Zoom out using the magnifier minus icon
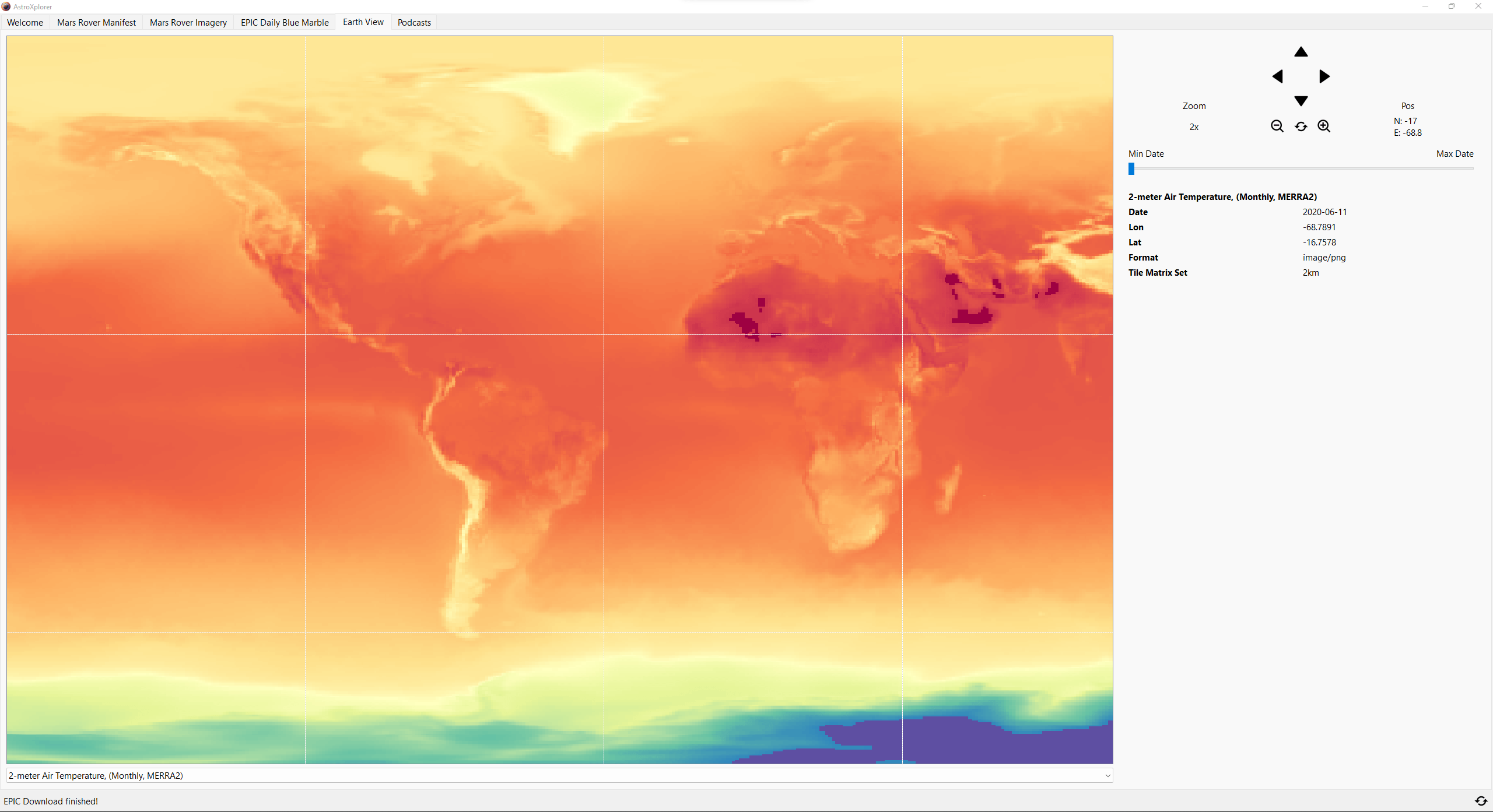1493x812 pixels. tap(1277, 126)
